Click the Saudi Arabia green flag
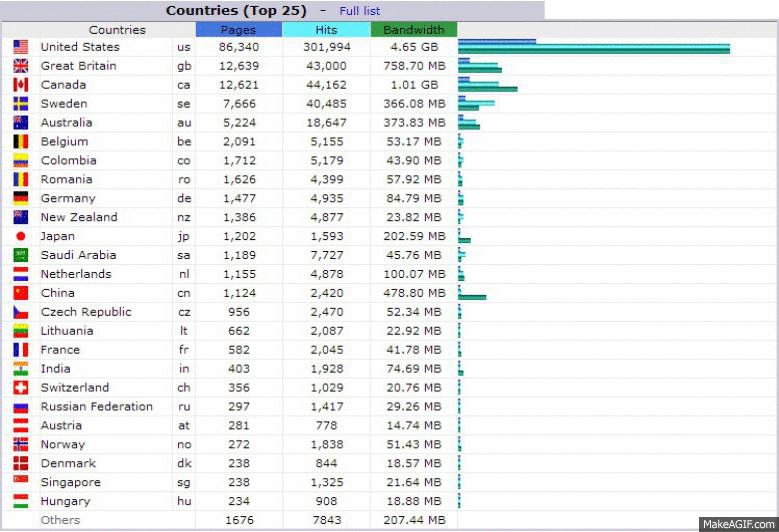Image resolution: width=779 pixels, height=532 pixels. pyautogui.click(x=21, y=255)
